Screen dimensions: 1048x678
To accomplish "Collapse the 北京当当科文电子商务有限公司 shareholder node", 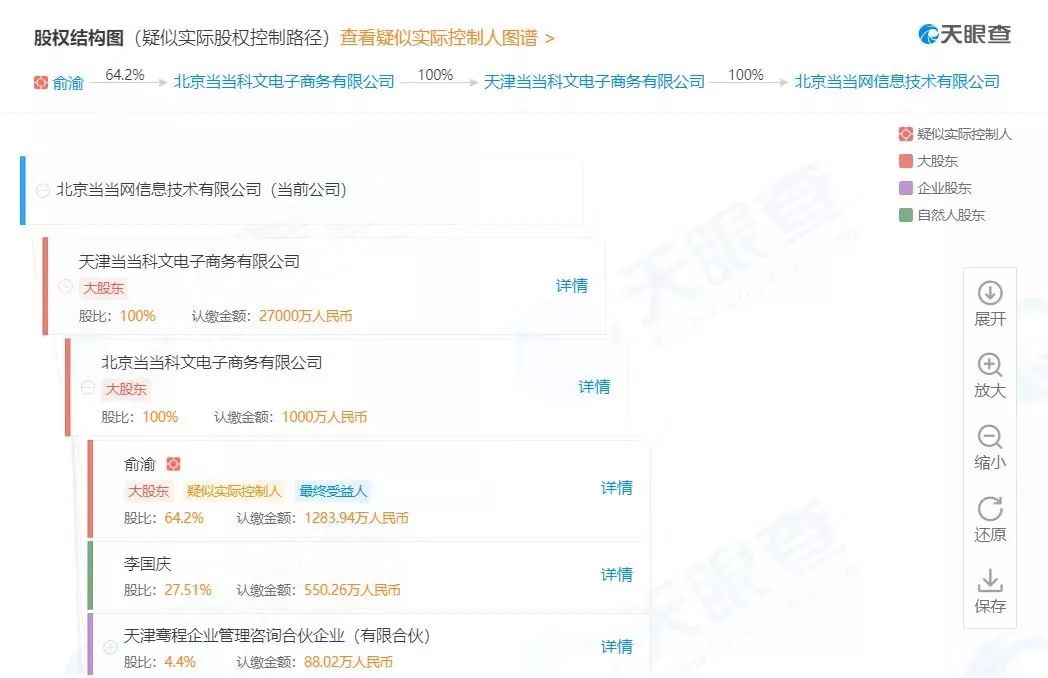I will coord(88,388).
